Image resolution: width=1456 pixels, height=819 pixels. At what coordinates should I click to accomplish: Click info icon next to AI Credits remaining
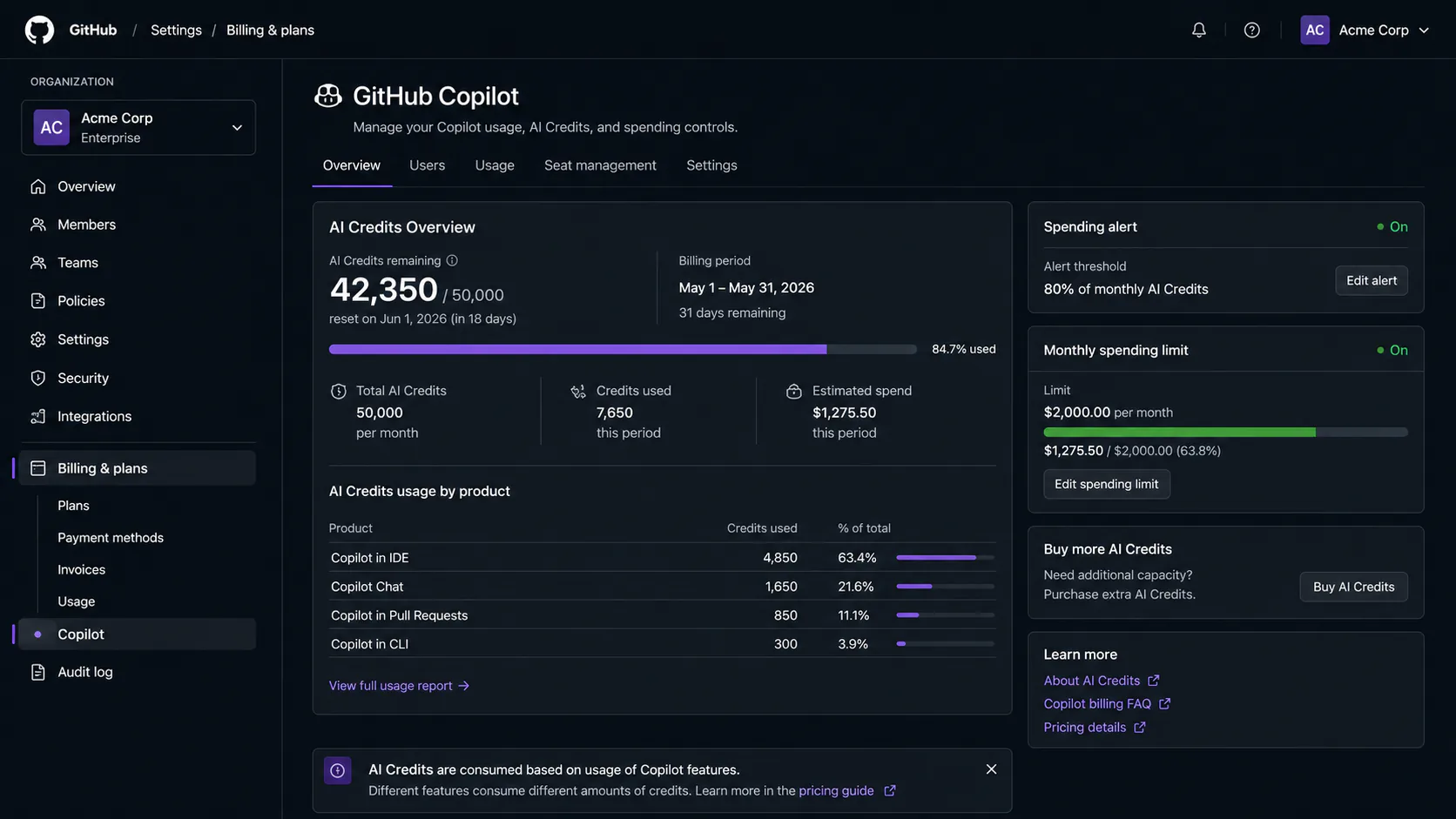pos(452,260)
